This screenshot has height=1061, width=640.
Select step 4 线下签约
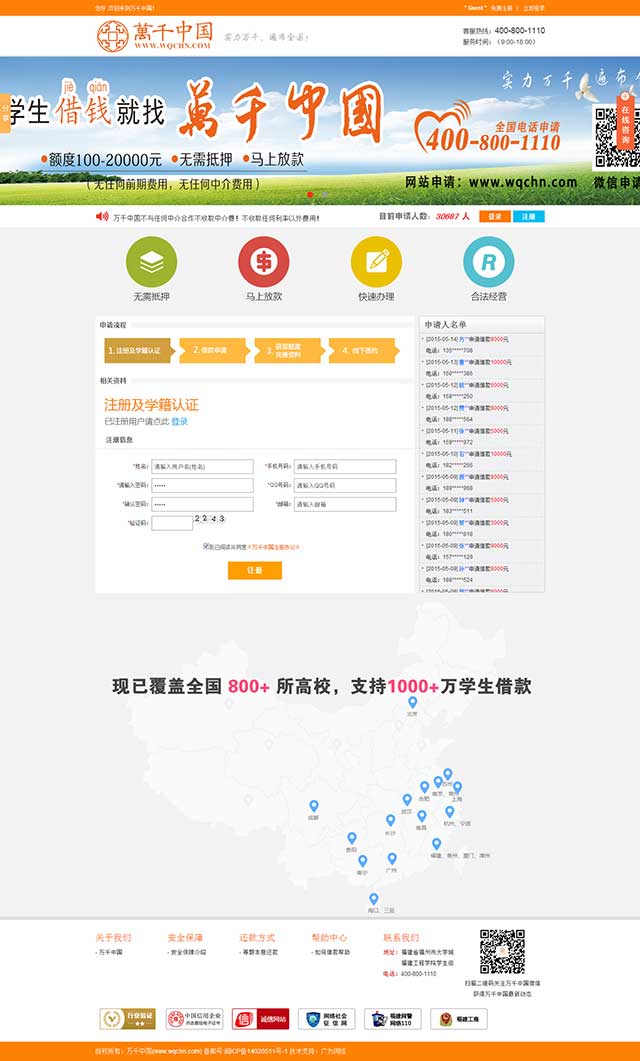pyautogui.click(x=363, y=351)
